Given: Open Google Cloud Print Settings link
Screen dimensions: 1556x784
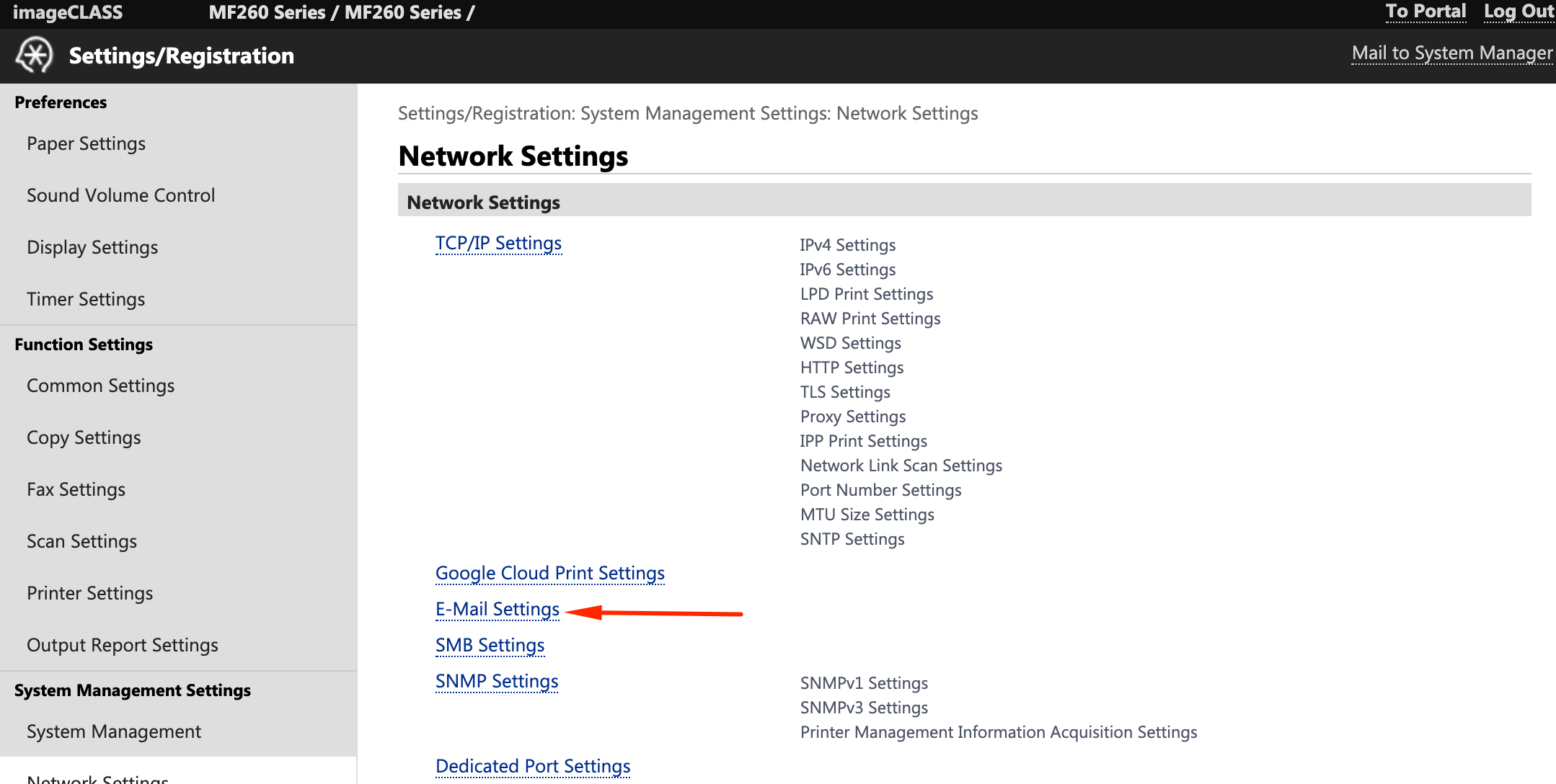Looking at the screenshot, I should [550, 574].
